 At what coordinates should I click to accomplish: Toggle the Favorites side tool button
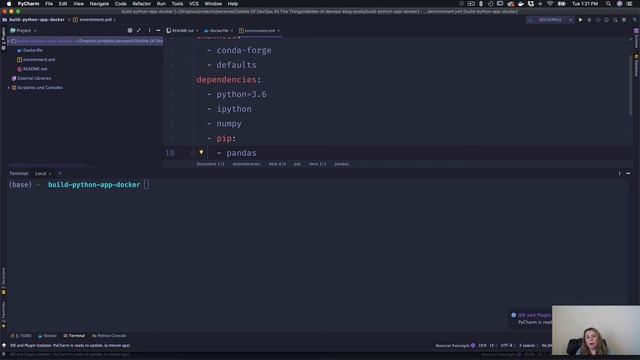3,314
